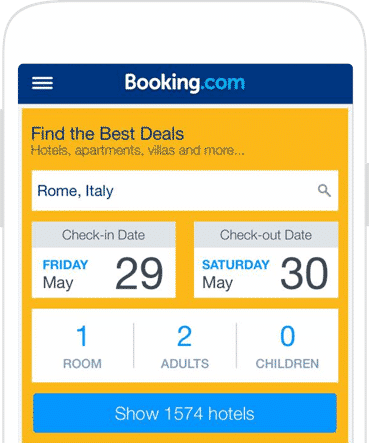Edit the Rome, Italy destination field
This screenshot has height=443, width=369.
[x=185, y=191]
